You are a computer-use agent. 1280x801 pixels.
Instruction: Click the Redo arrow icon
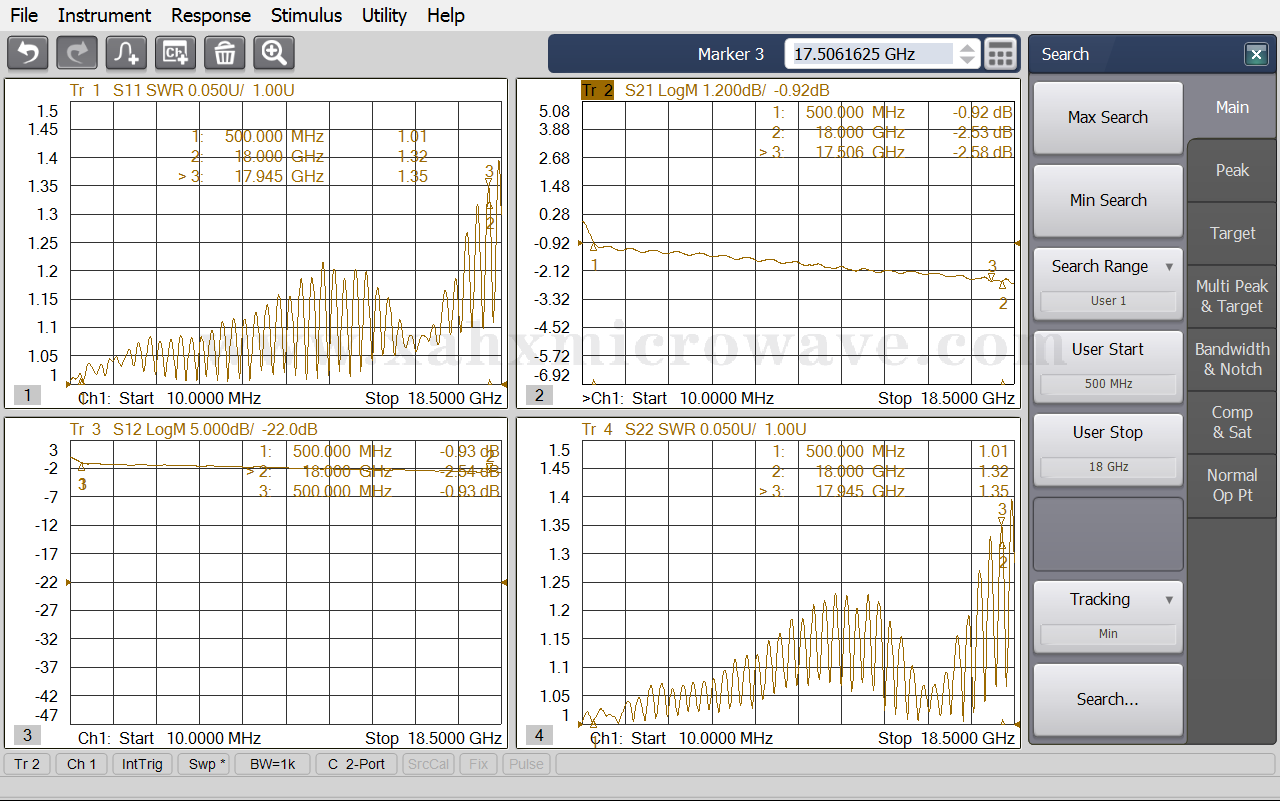pos(77,53)
